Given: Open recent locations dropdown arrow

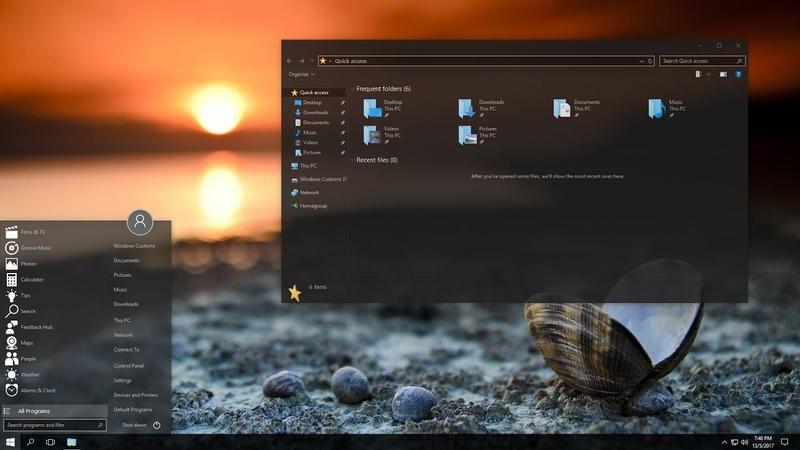Looking at the screenshot, I should (x=312, y=61).
